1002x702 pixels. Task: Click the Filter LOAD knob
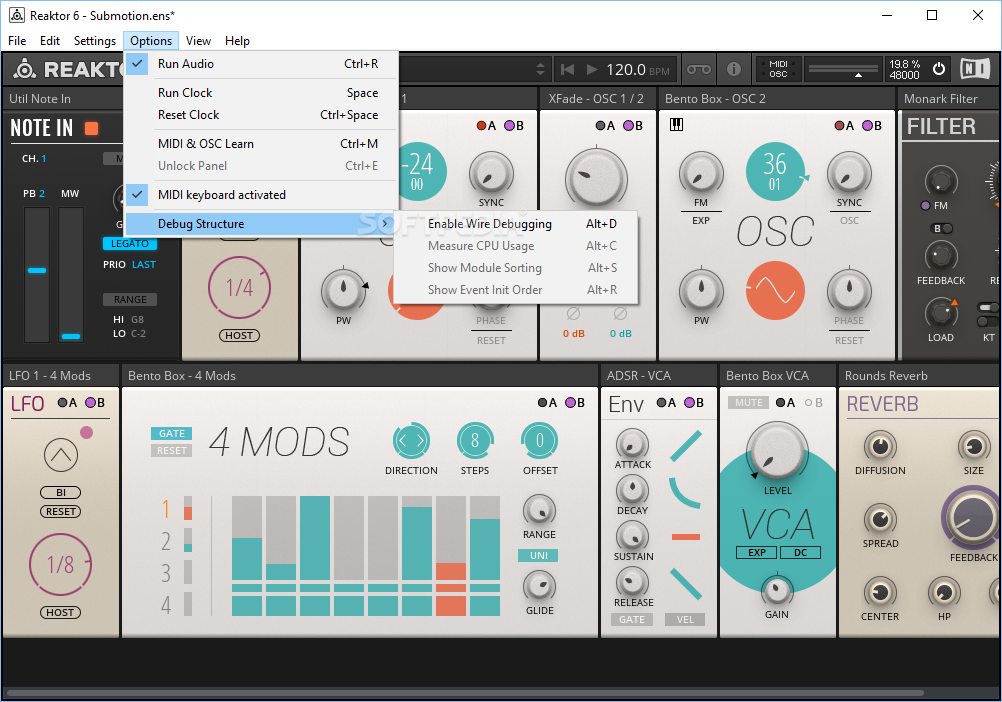click(941, 313)
